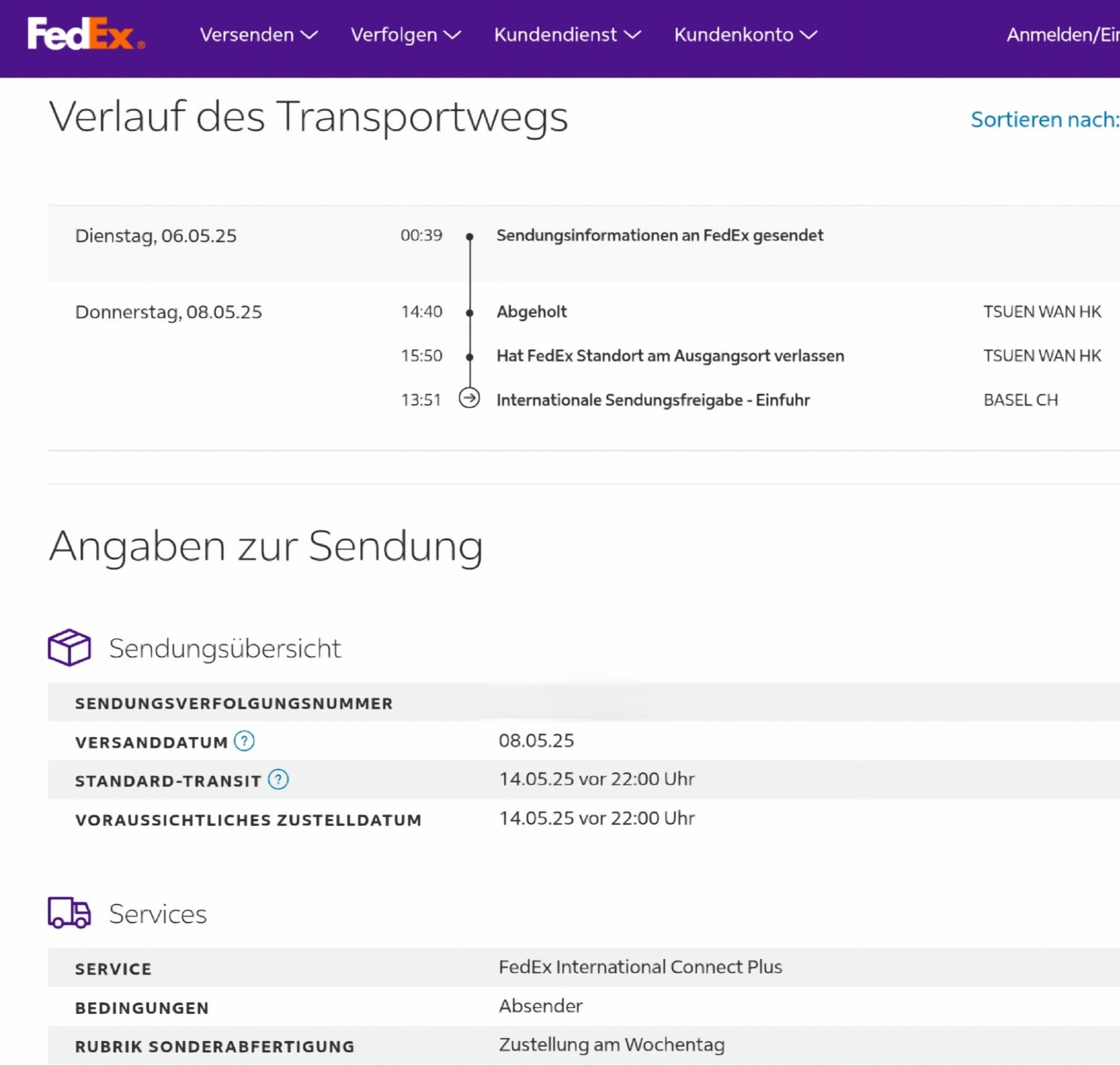Click the Sendungsinformationen an FedEx gesendet entry

click(x=660, y=235)
